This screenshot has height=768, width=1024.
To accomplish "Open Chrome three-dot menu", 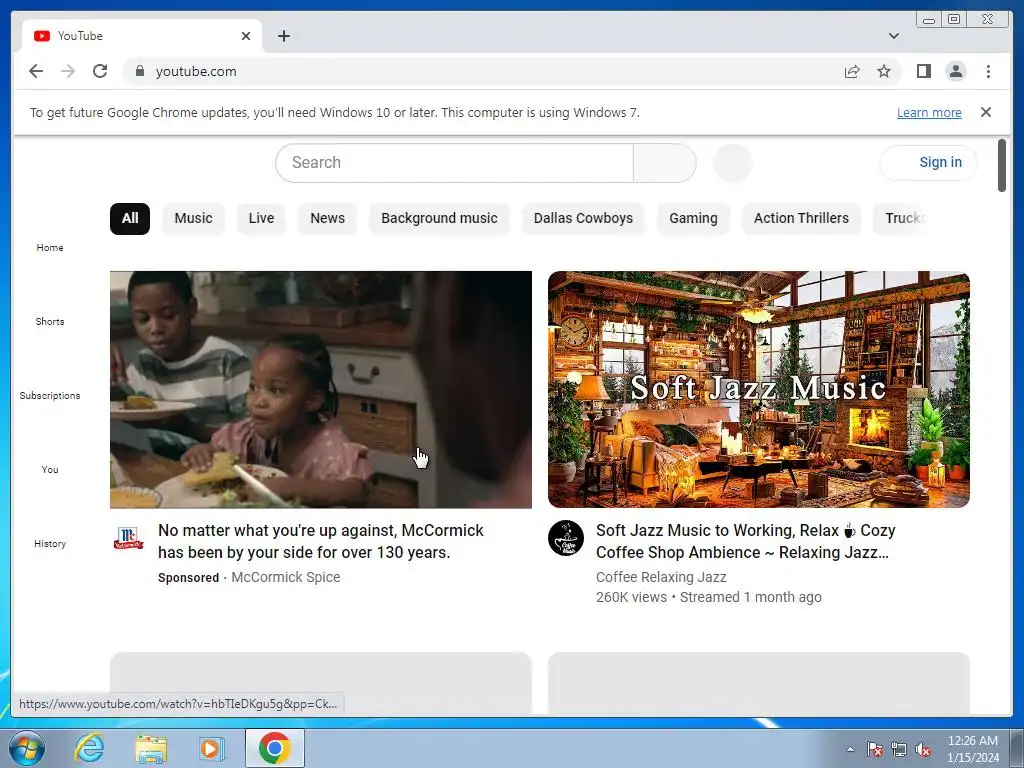I will [x=988, y=71].
